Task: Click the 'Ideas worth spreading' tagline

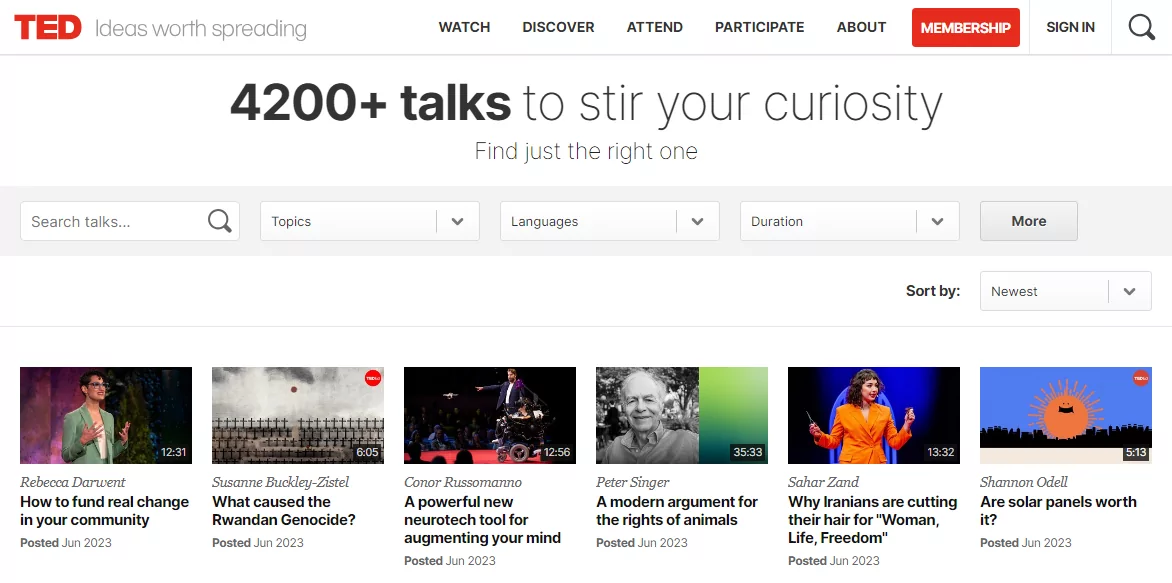Action: (x=201, y=29)
